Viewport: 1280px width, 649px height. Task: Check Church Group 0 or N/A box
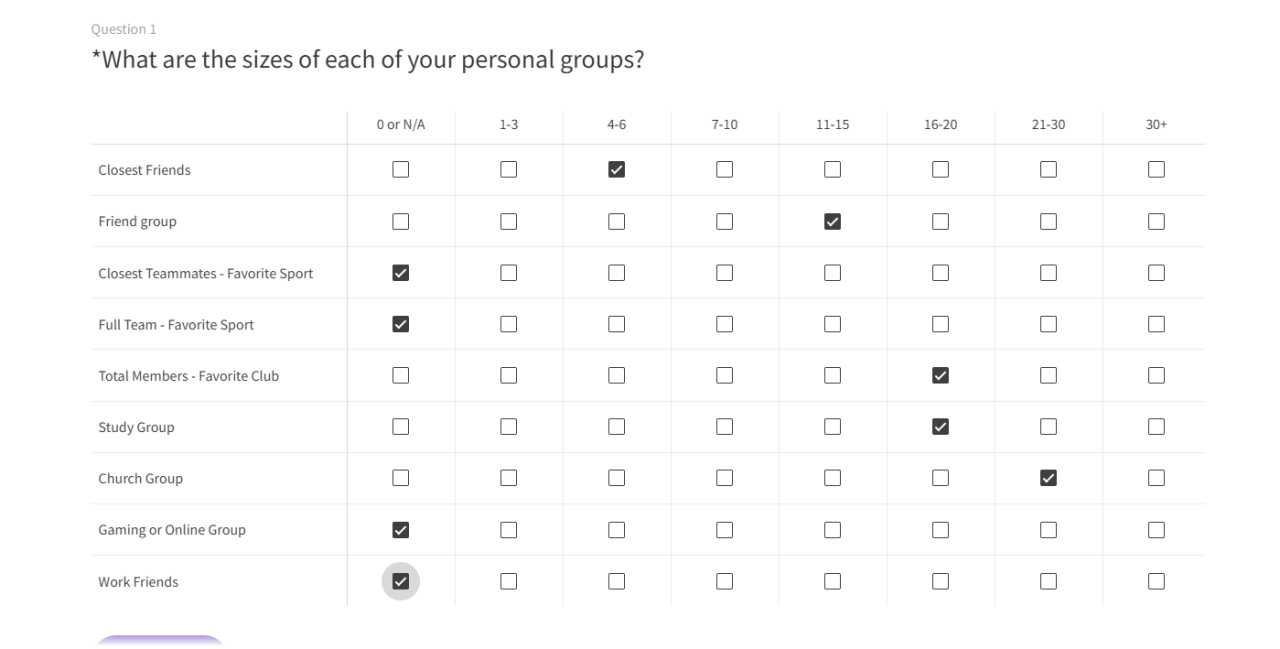[x=400, y=478]
